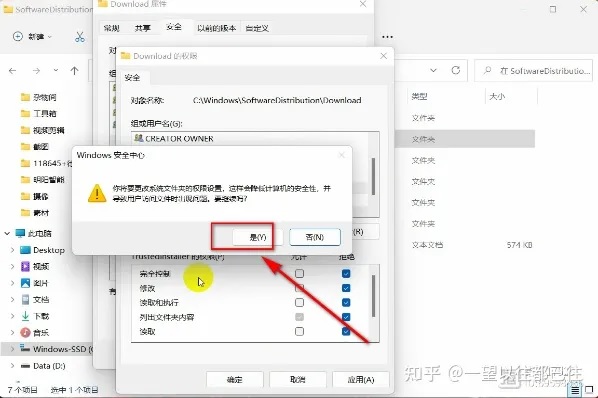Screen dimensions: 598x398
Task: Switch to the 共享 tab in properties
Action: tap(143, 28)
